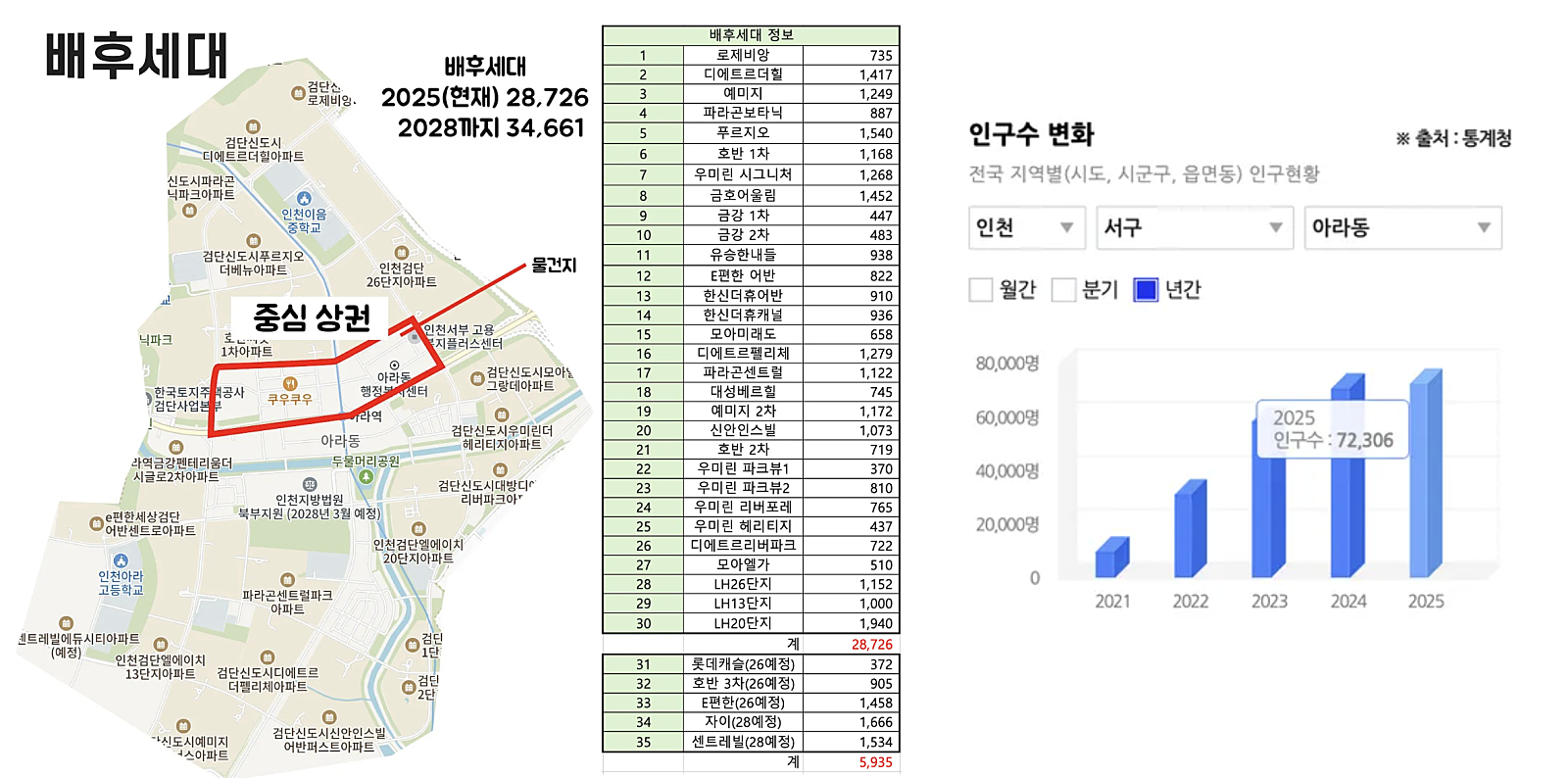Click the 롯데캐슬(26예정) table cell
Image resolution: width=1568 pixels, height=778 pixels.
click(x=743, y=664)
